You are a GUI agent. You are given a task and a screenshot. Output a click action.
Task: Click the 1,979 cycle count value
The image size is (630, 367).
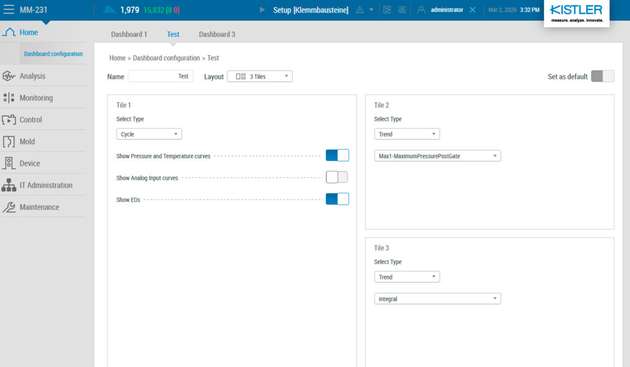click(x=130, y=10)
